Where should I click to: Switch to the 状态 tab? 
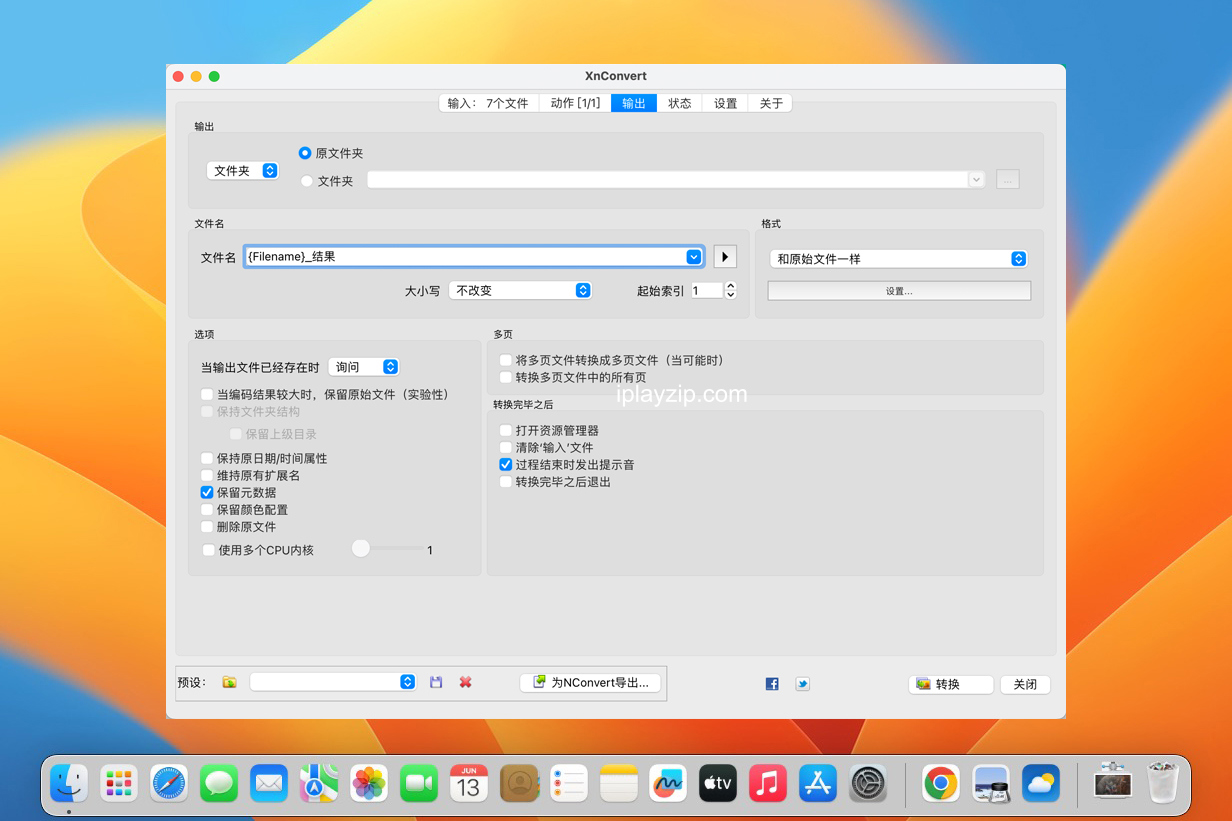680,103
